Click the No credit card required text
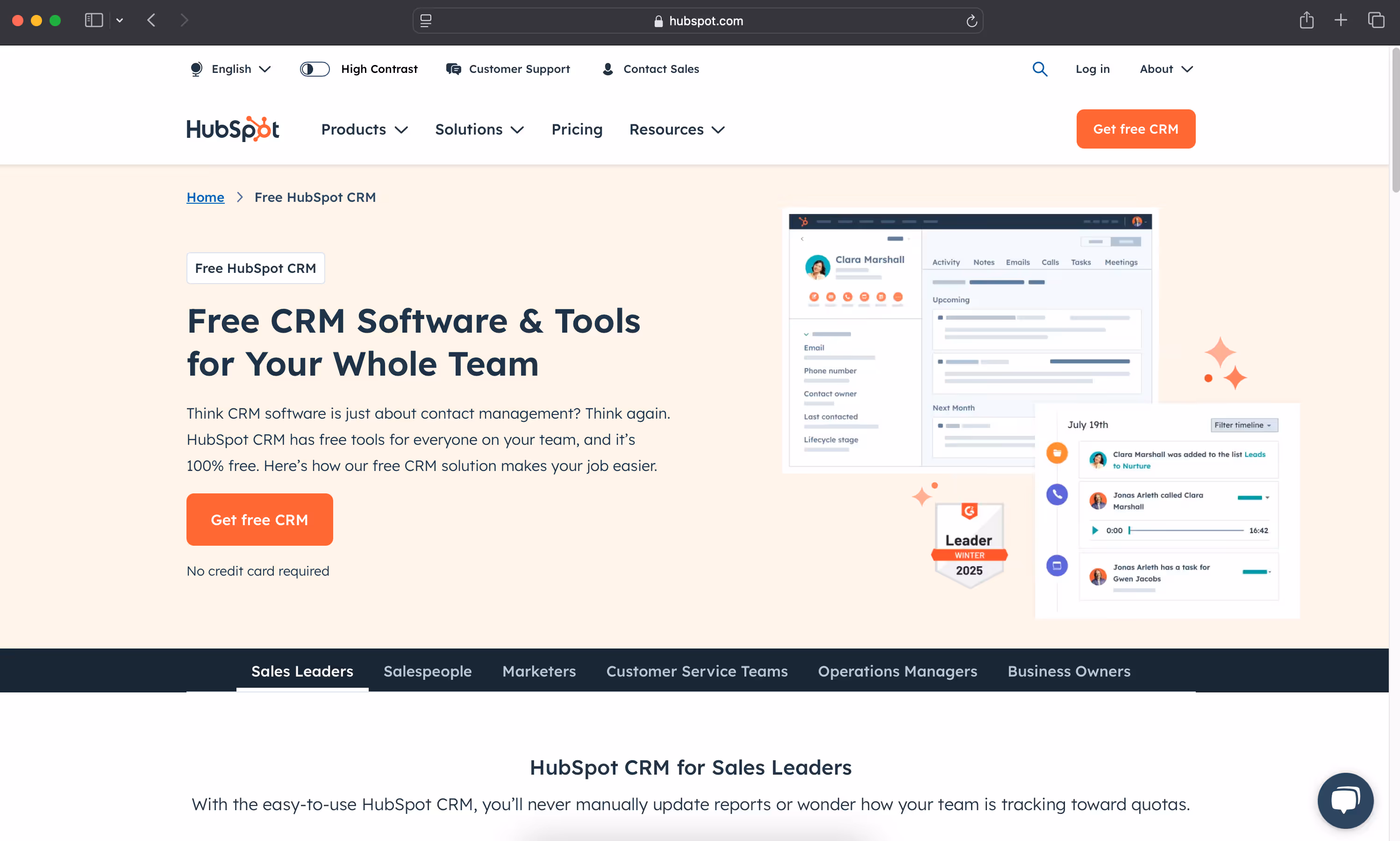 tap(258, 571)
